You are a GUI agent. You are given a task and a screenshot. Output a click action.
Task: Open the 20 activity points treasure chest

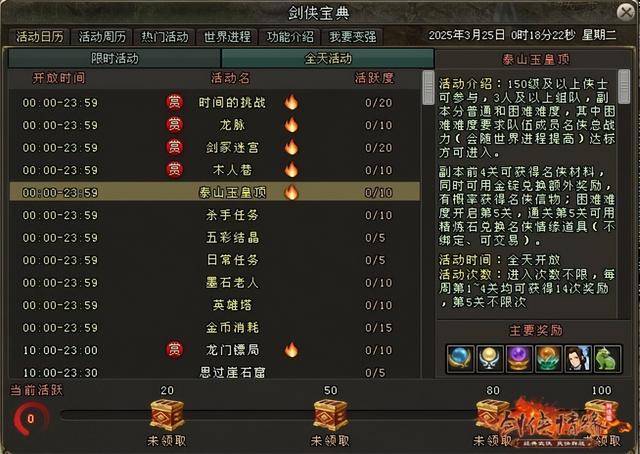[x=167, y=415]
